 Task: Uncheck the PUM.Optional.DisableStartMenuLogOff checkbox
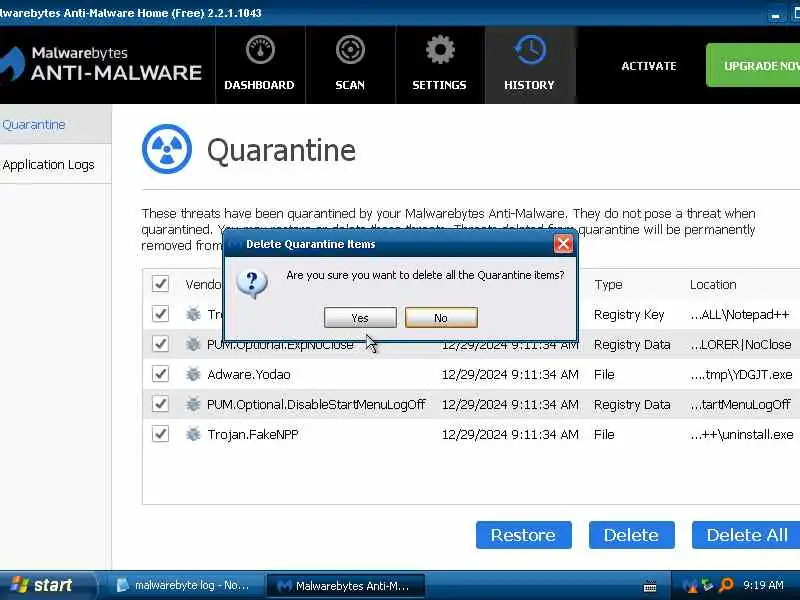tap(160, 404)
